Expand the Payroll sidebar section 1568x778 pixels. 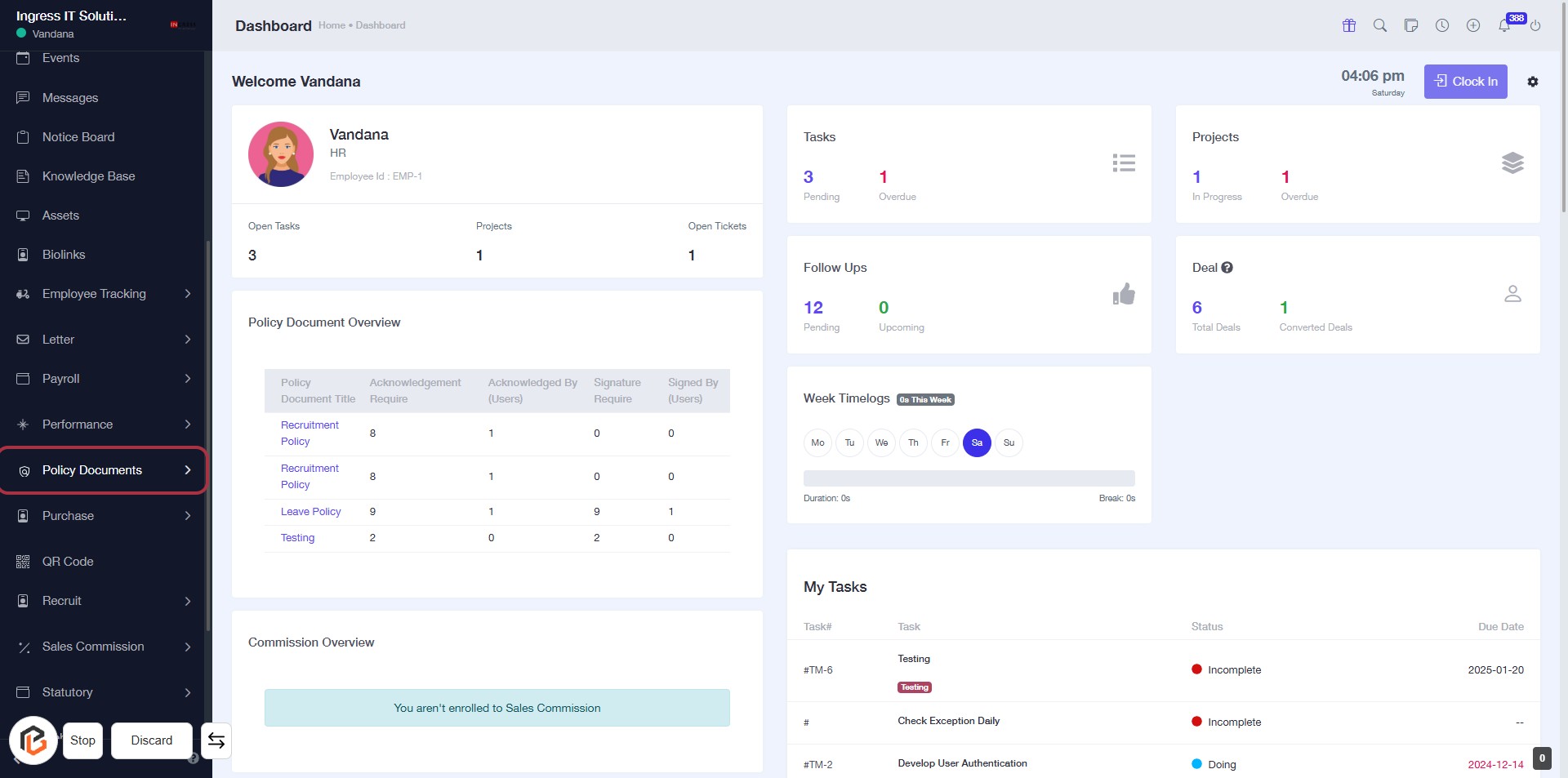pyautogui.click(x=103, y=379)
